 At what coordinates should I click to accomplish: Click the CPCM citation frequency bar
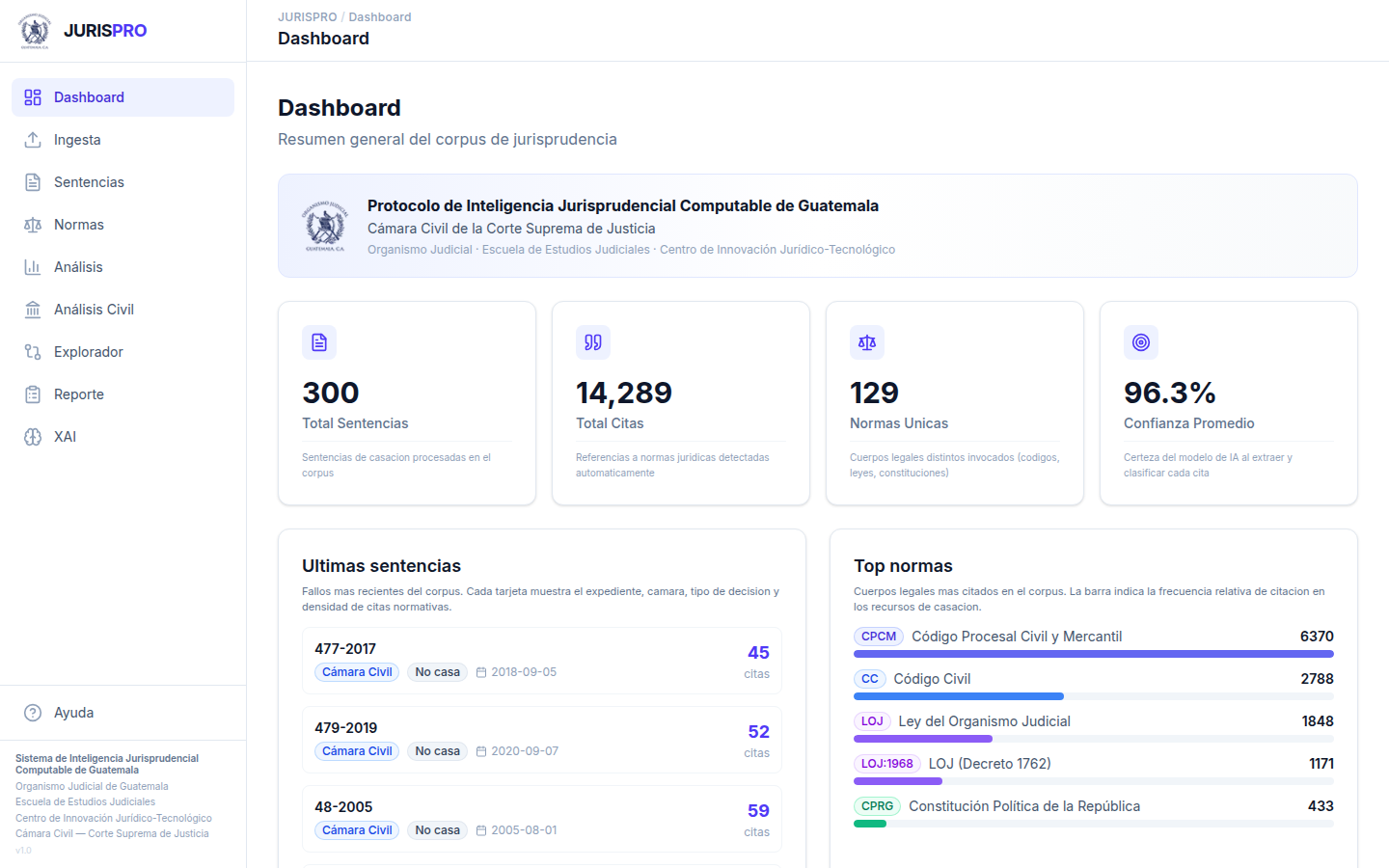tap(1093, 653)
